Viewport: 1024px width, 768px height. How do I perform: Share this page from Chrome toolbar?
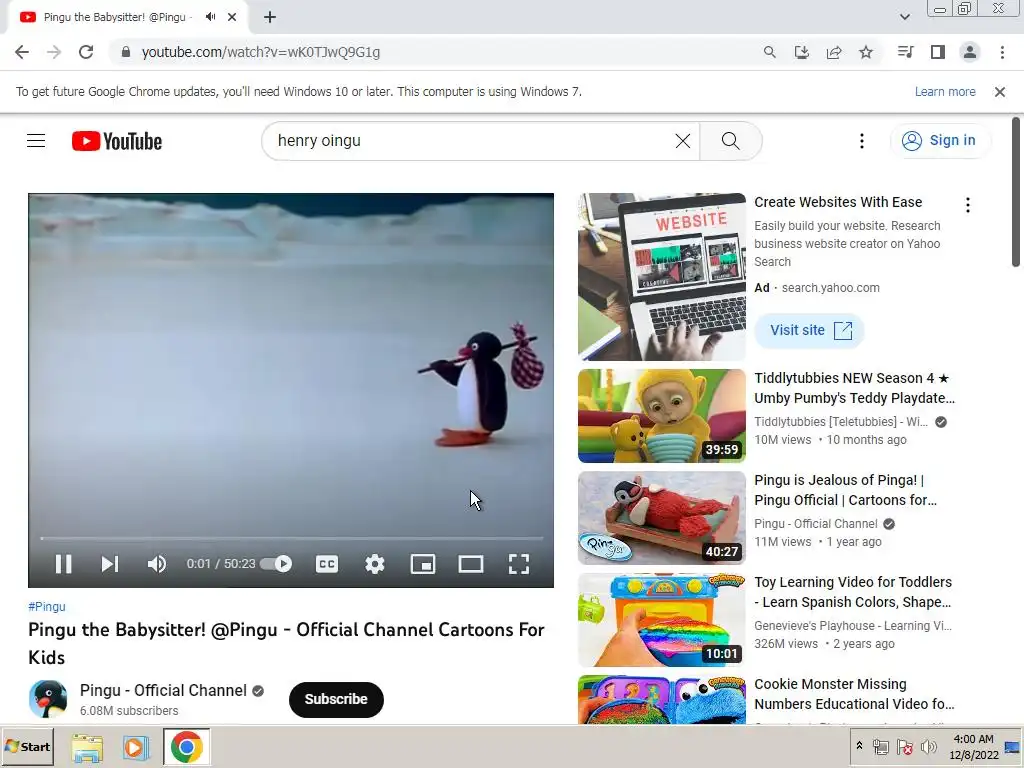pos(834,52)
